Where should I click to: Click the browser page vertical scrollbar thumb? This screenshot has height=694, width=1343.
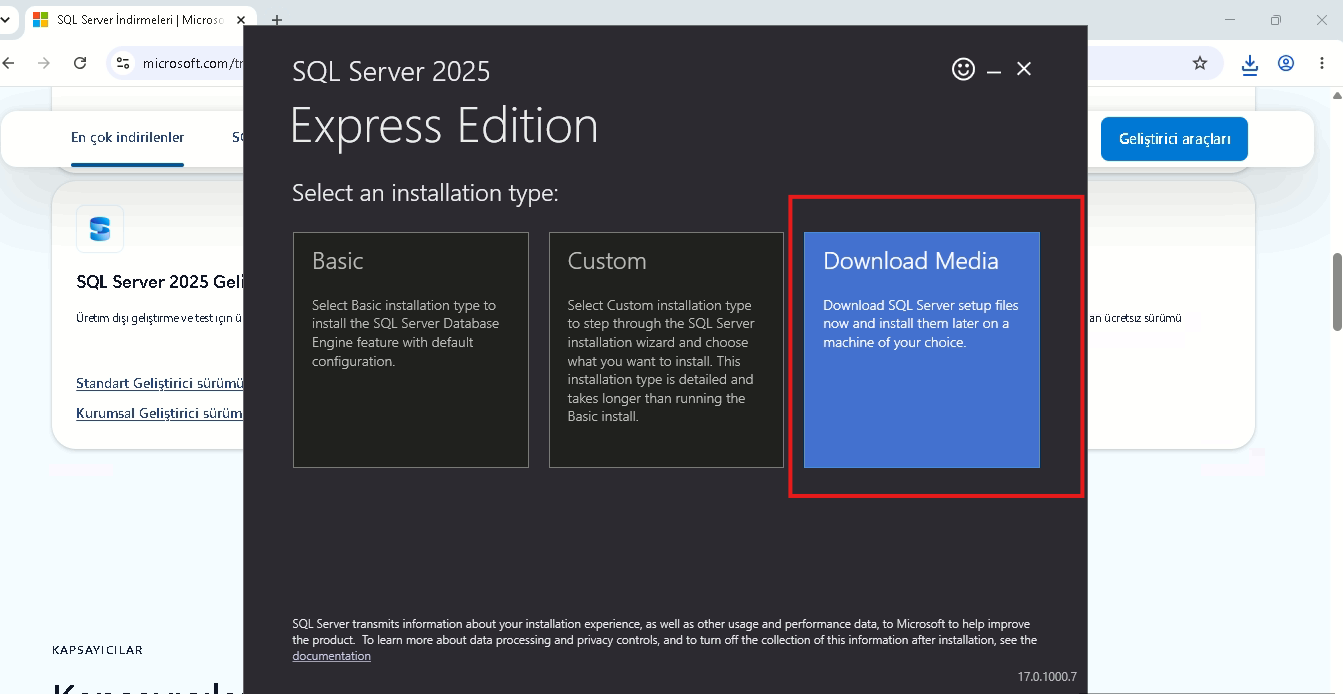coord(1337,291)
